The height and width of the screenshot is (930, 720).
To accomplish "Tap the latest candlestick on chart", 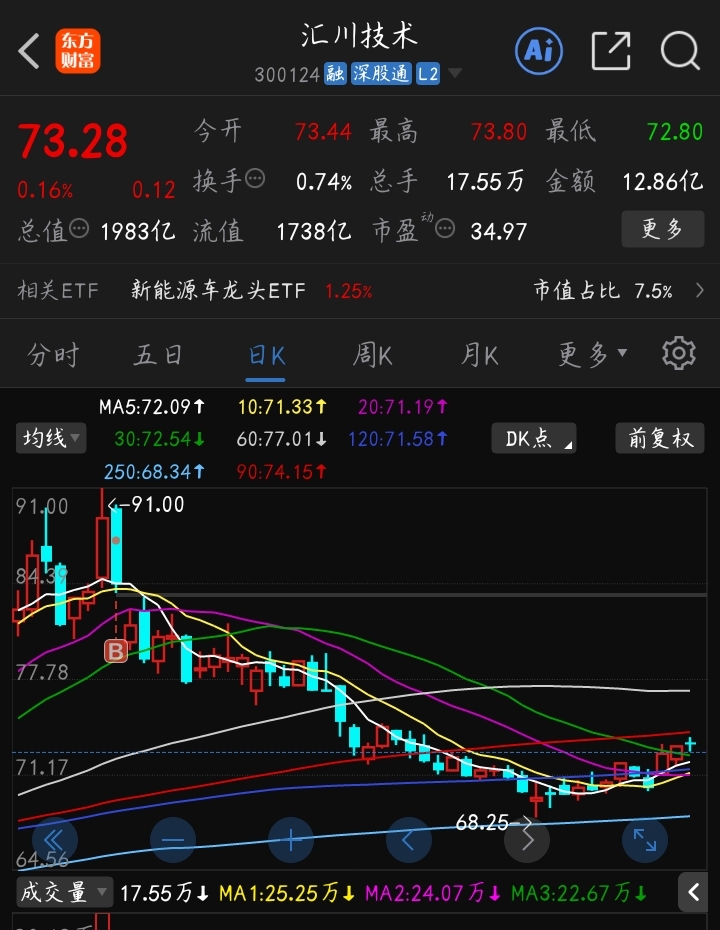I will pos(690,745).
